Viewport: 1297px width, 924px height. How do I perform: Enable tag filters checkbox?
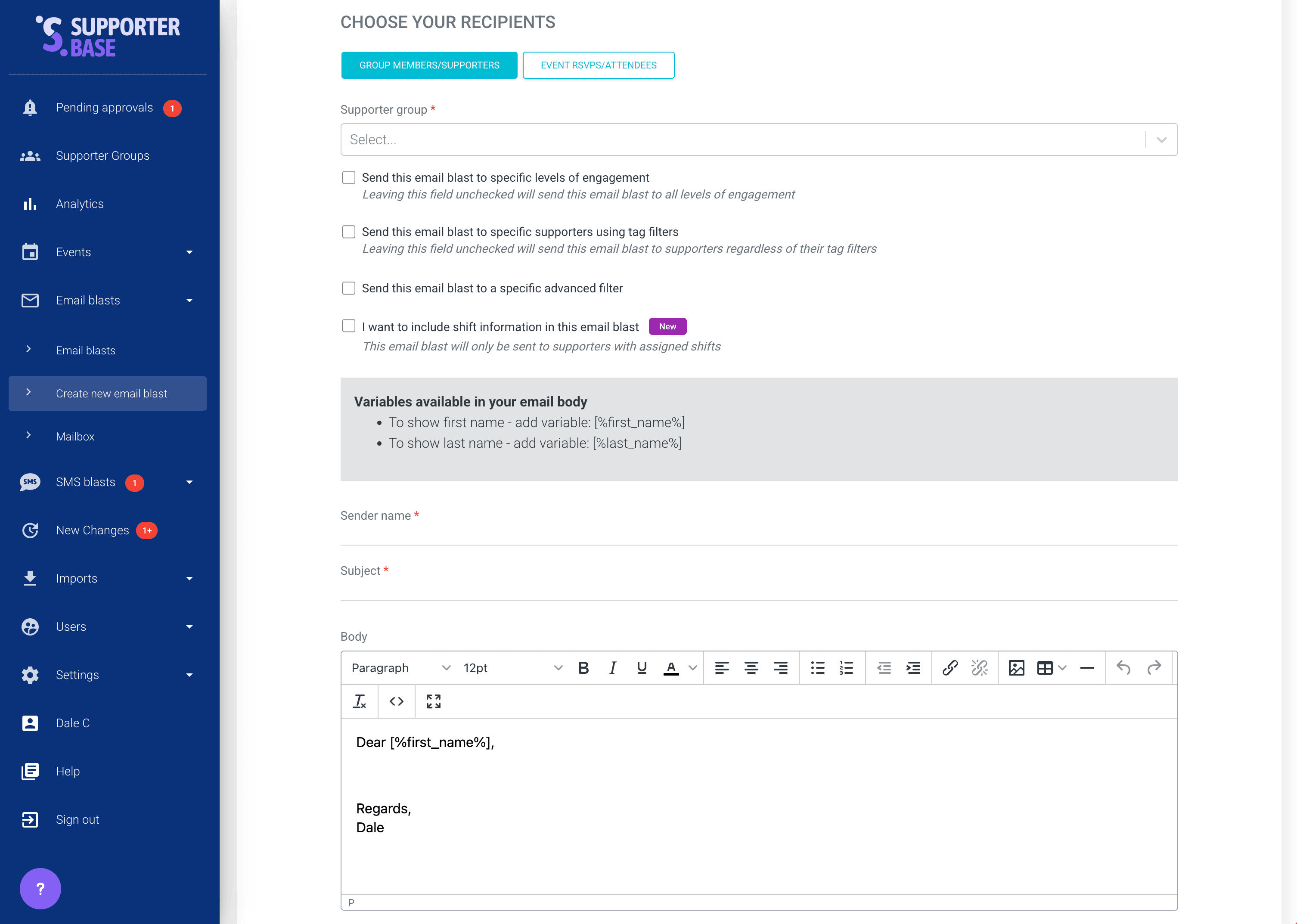[x=349, y=232]
